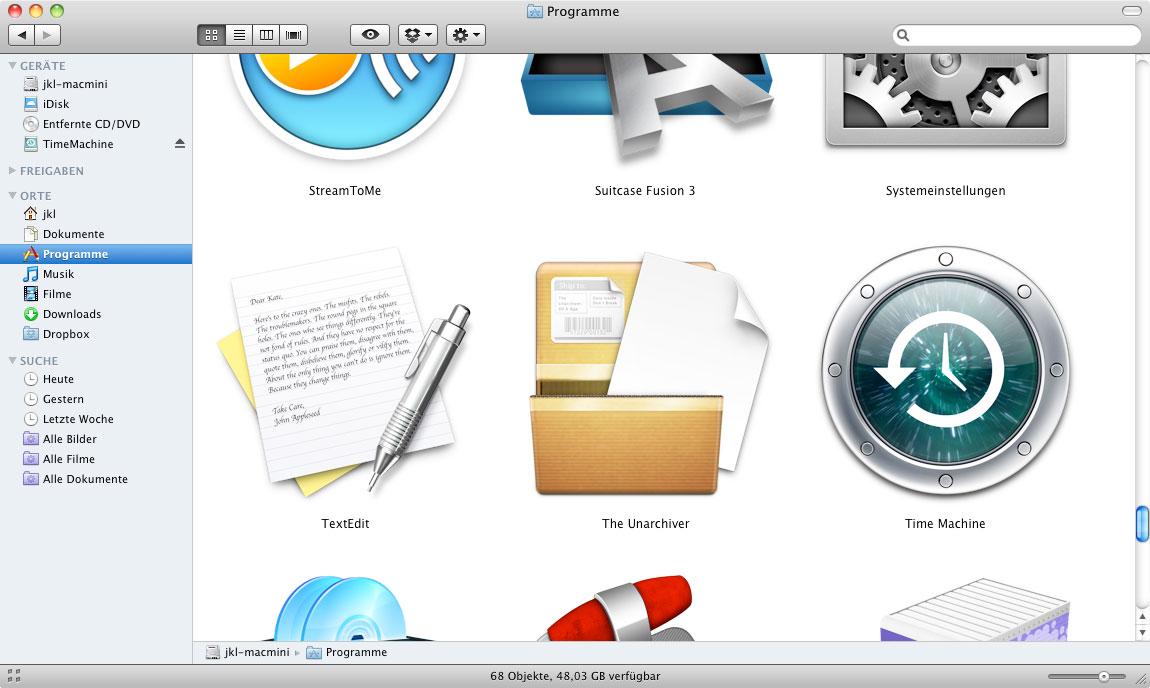Click the Time Machine name label

(x=945, y=523)
